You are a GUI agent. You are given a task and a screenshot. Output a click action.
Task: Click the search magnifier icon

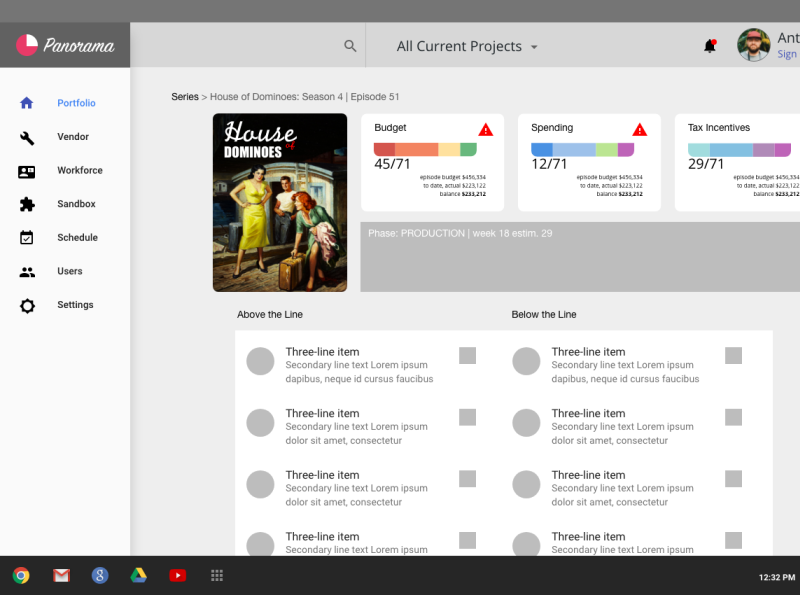coord(350,46)
